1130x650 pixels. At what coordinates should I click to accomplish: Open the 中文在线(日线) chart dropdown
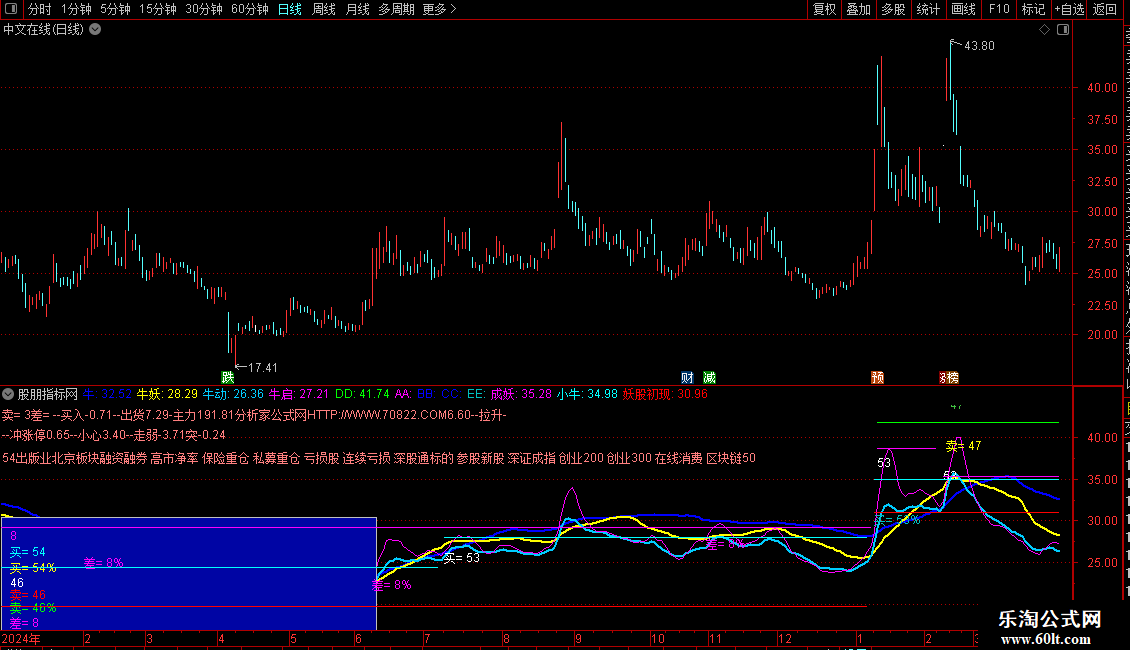click(95, 30)
